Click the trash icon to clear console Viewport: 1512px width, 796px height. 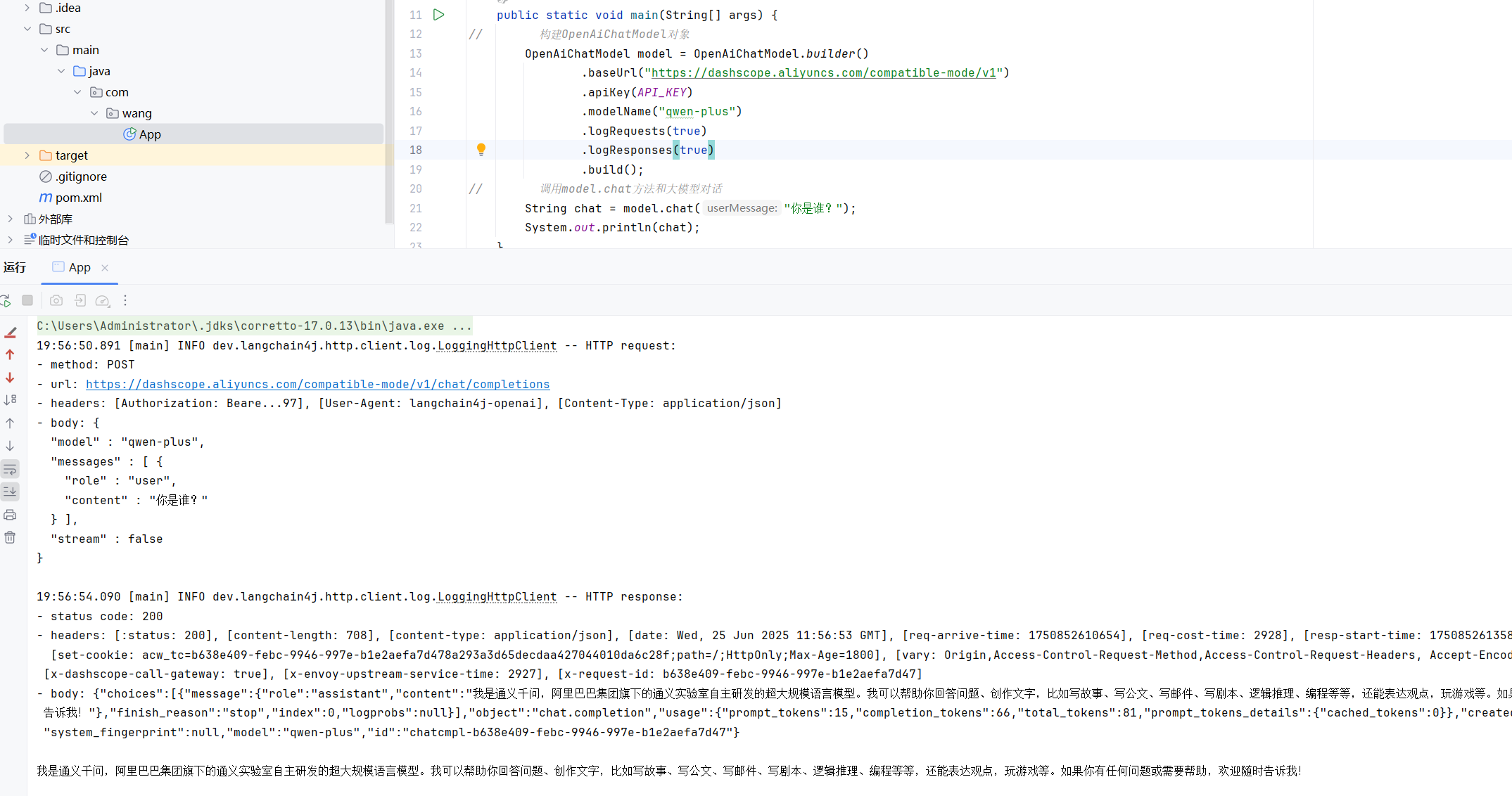click(10, 538)
